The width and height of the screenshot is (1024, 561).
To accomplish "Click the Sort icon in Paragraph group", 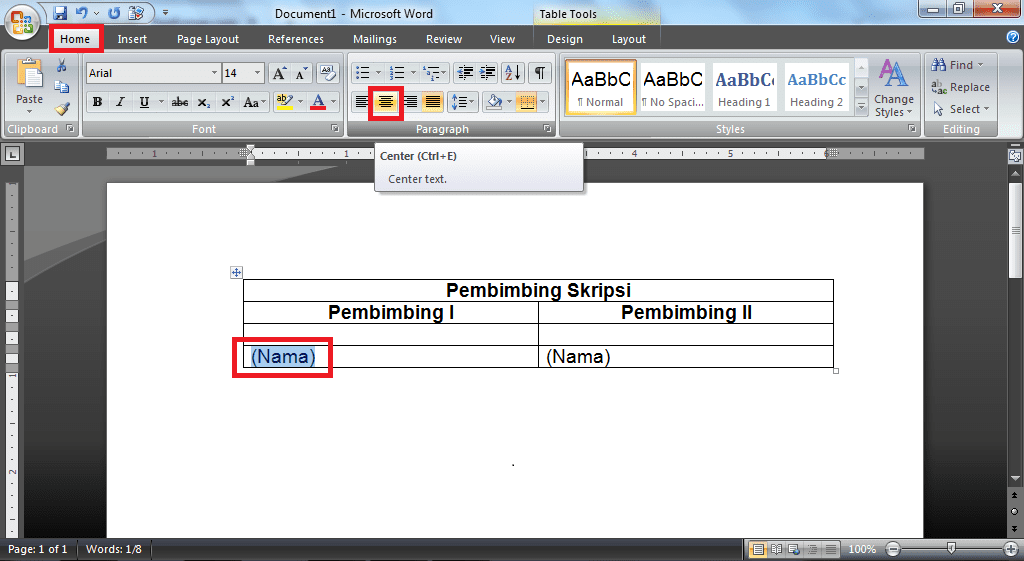I will coord(513,73).
